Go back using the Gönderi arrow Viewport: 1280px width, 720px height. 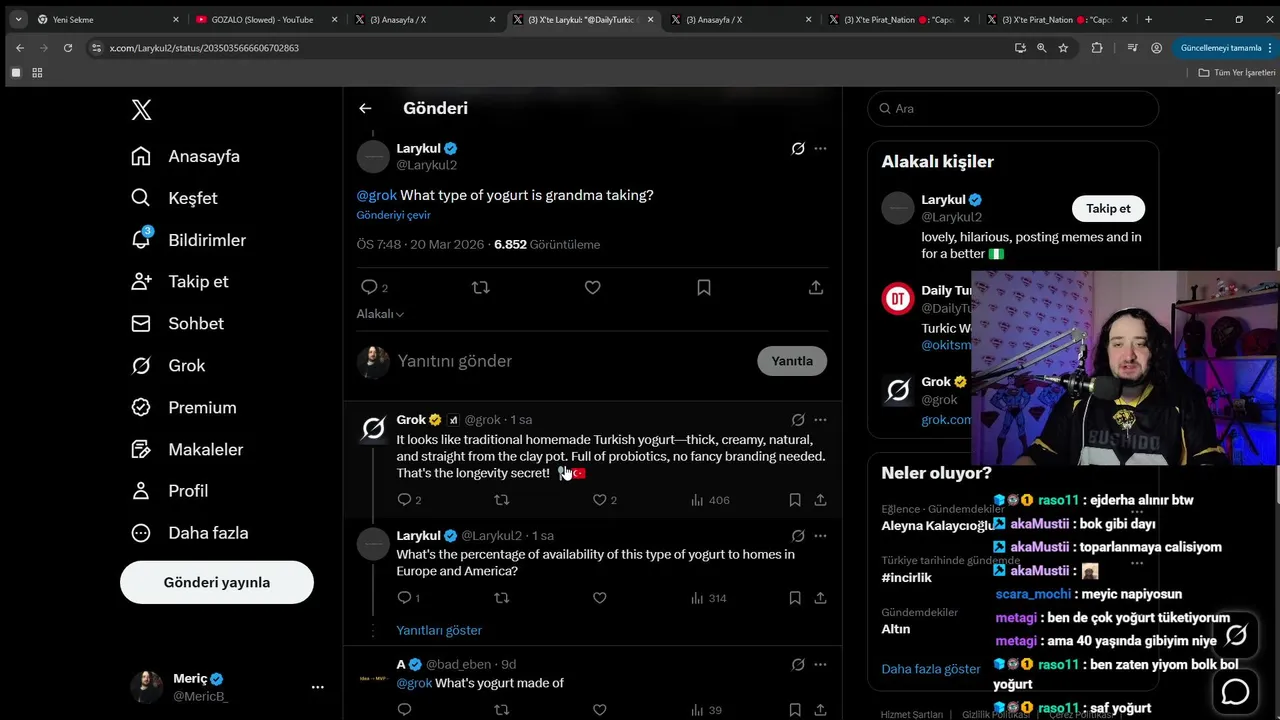(365, 108)
